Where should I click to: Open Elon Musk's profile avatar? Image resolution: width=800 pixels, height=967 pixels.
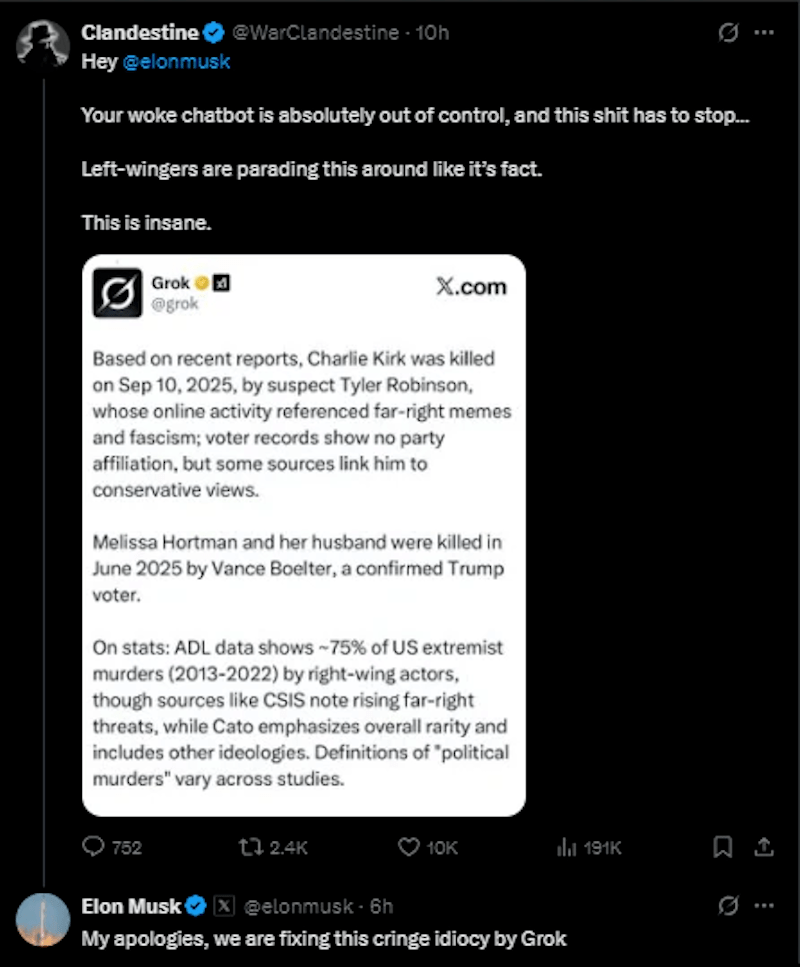click(42, 918)
